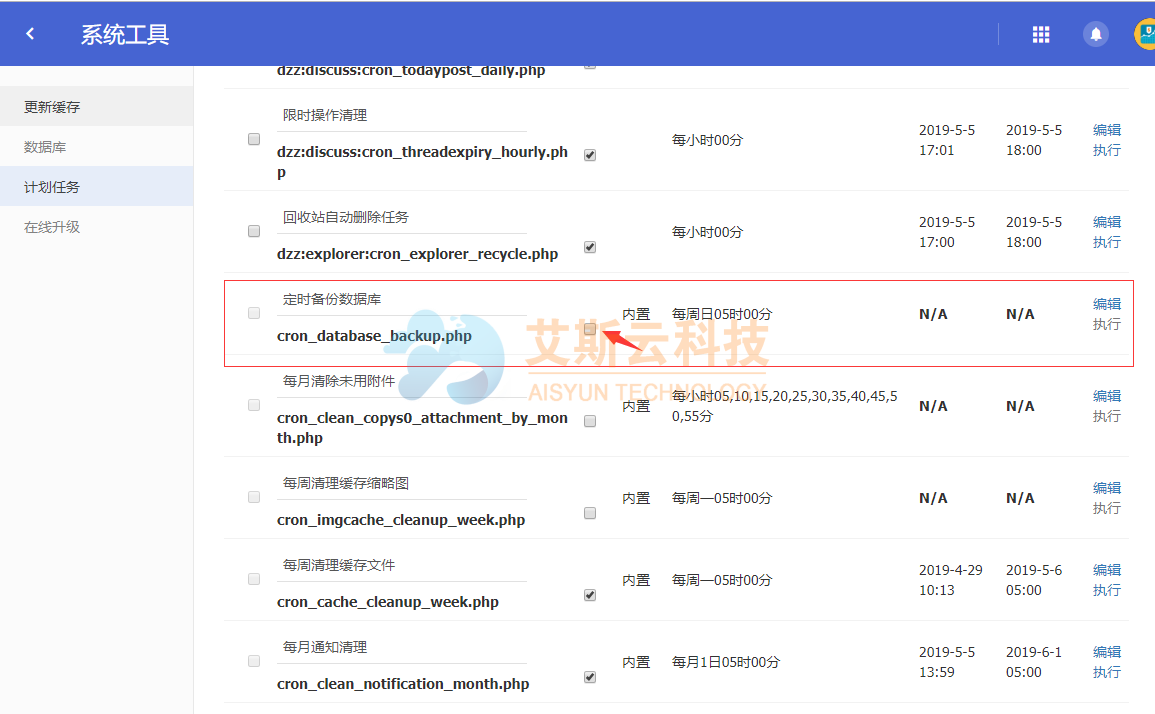Open 数据库 sidebar item
The height and width of the screenshot is (714, 1155).
(x=45, y=147)
